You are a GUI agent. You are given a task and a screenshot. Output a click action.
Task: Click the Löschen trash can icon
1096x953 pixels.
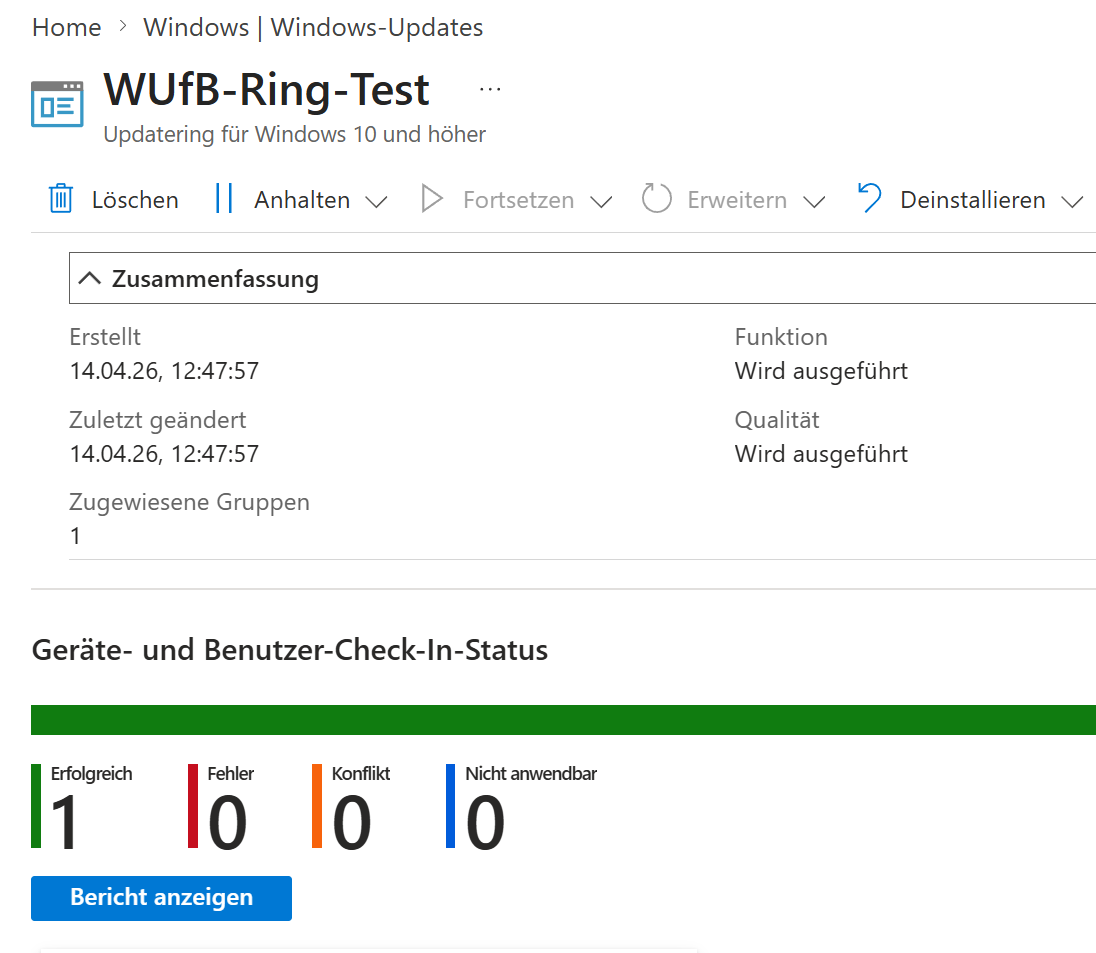pyautogui.click(x=61, y=199)
